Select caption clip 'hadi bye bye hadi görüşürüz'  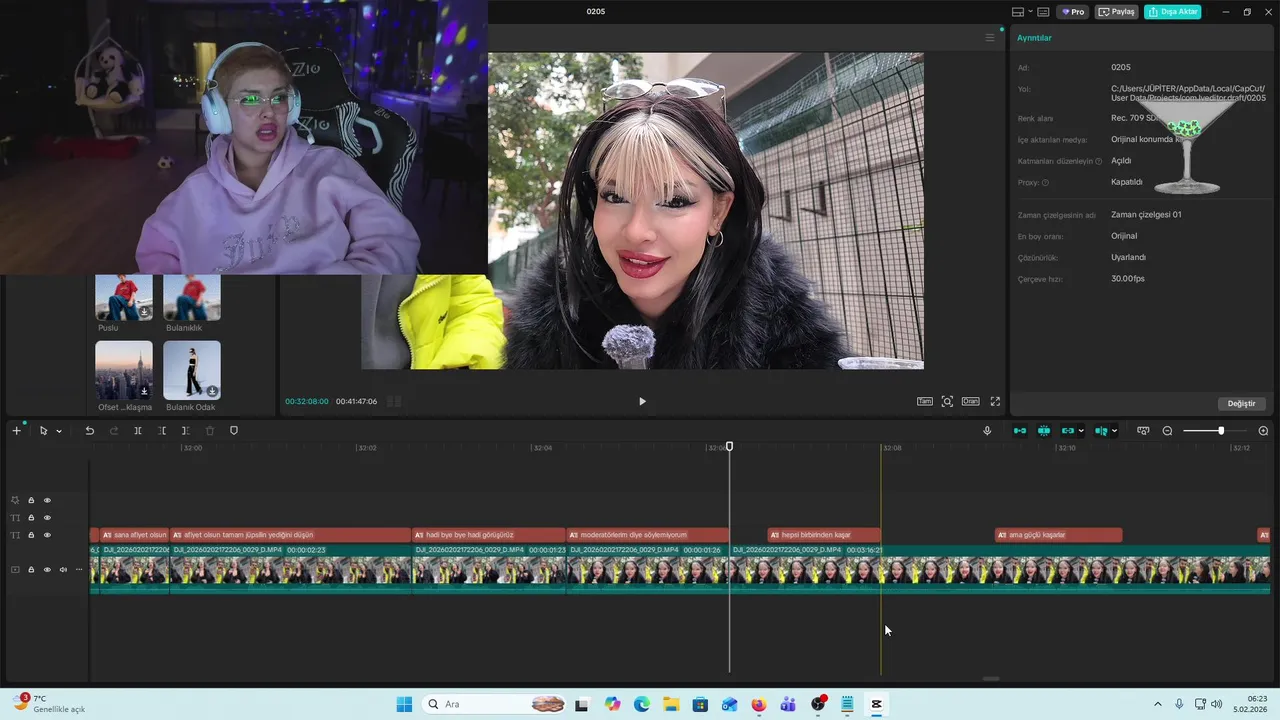489,535
